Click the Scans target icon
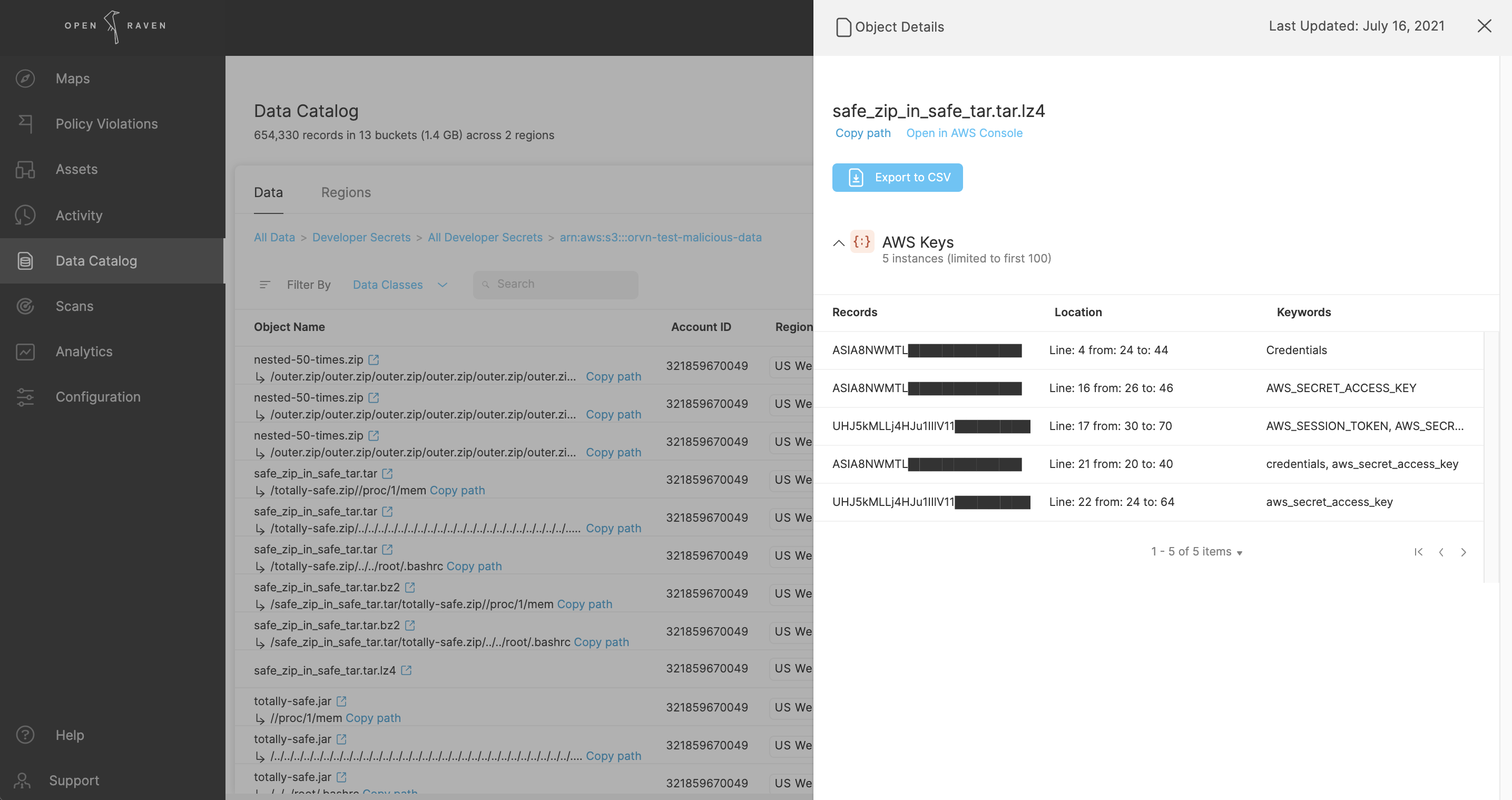 tap(25, 306)
